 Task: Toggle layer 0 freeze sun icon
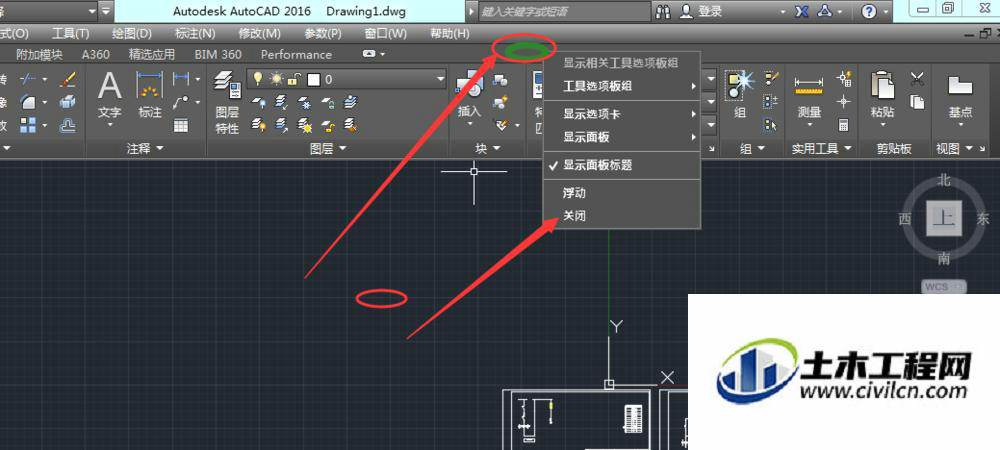pos(276,79)
